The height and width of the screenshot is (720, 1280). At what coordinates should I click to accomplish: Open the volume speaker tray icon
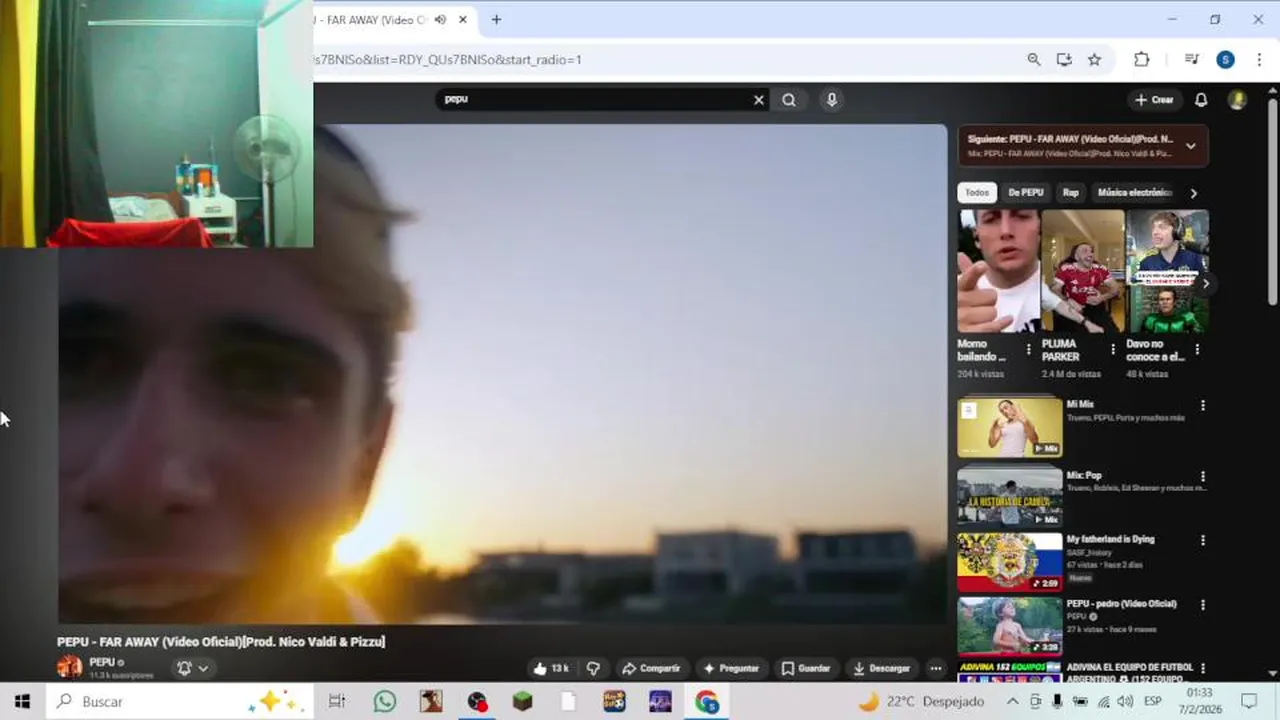tap(1126, 702)
